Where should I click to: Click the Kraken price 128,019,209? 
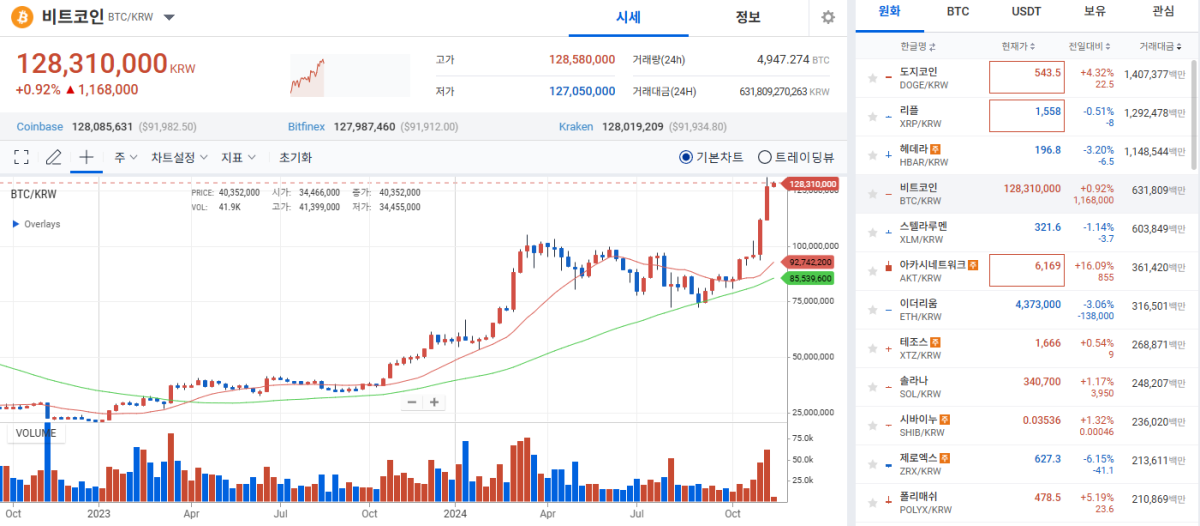pyautogui.click(x=632, y=127)
